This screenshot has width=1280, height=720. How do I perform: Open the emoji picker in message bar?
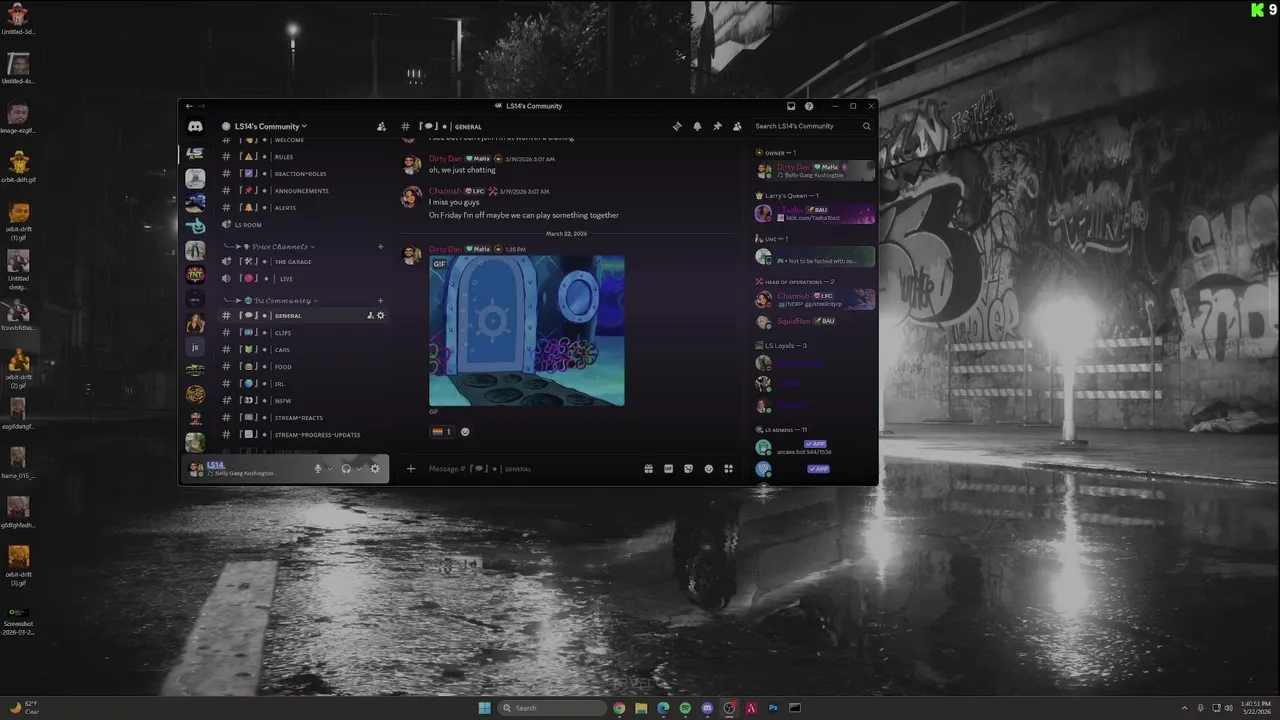point(708,468)
